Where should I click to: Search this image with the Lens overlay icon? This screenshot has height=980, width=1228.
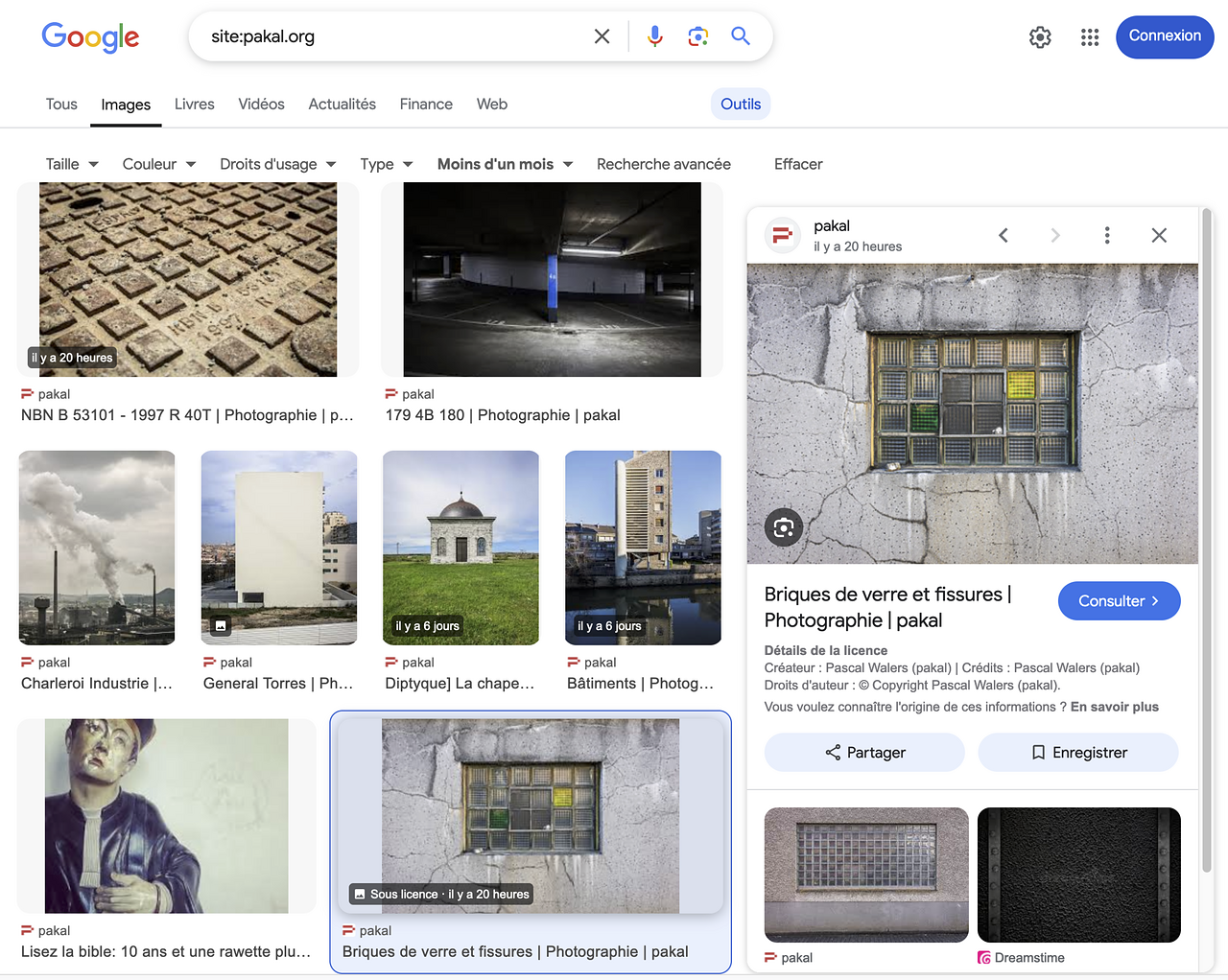tap(784, 527)
